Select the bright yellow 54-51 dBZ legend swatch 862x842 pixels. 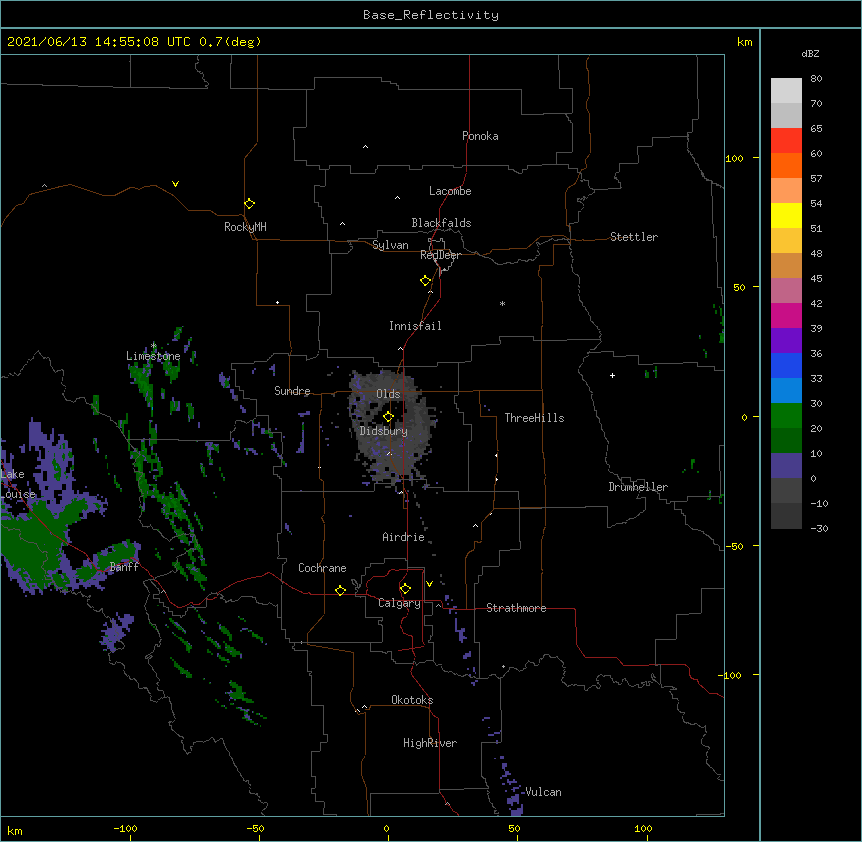(786, 216)
